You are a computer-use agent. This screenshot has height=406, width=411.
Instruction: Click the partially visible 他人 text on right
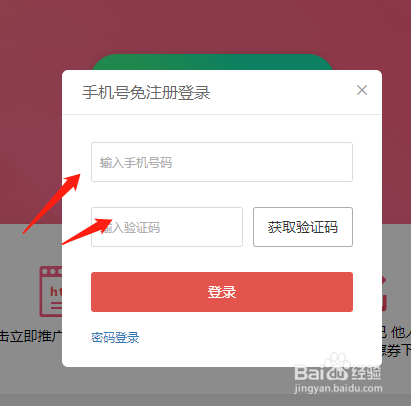[397, 332]
